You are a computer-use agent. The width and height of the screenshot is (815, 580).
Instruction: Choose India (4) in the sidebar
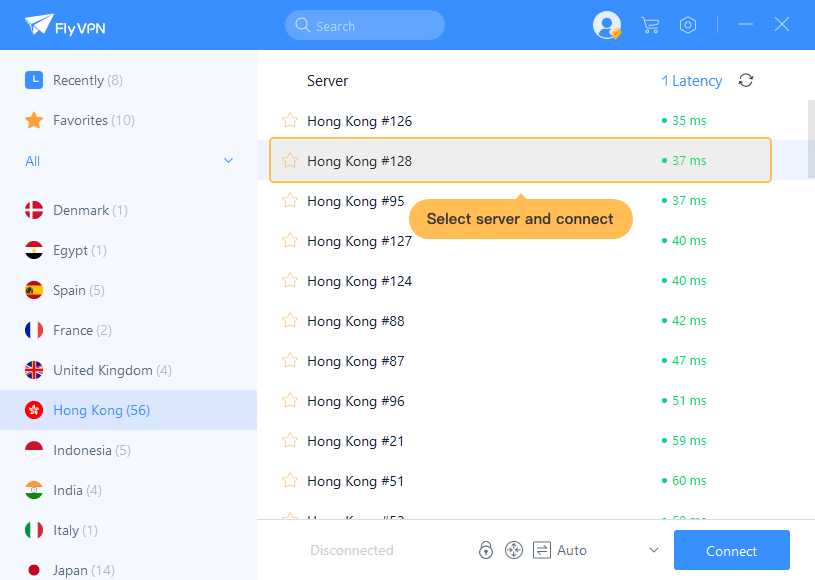coord(128,491)
